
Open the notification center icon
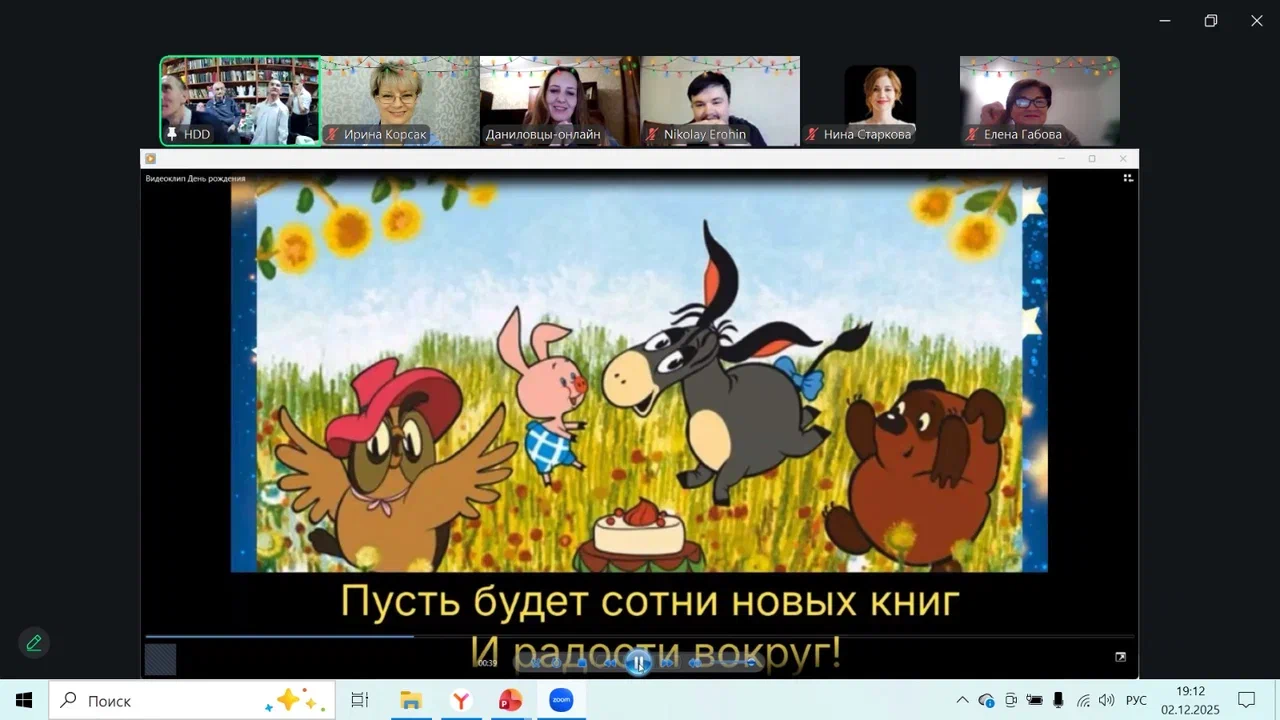tap(1246, 700)
